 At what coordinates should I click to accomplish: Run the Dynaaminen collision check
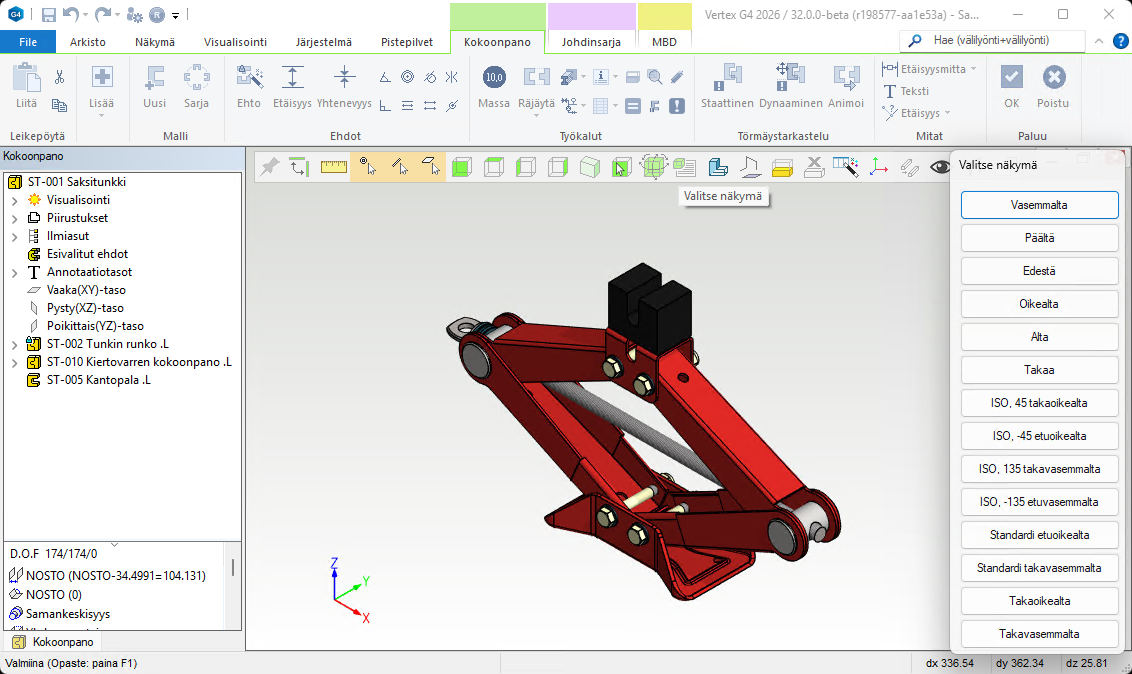click(790, 79)
